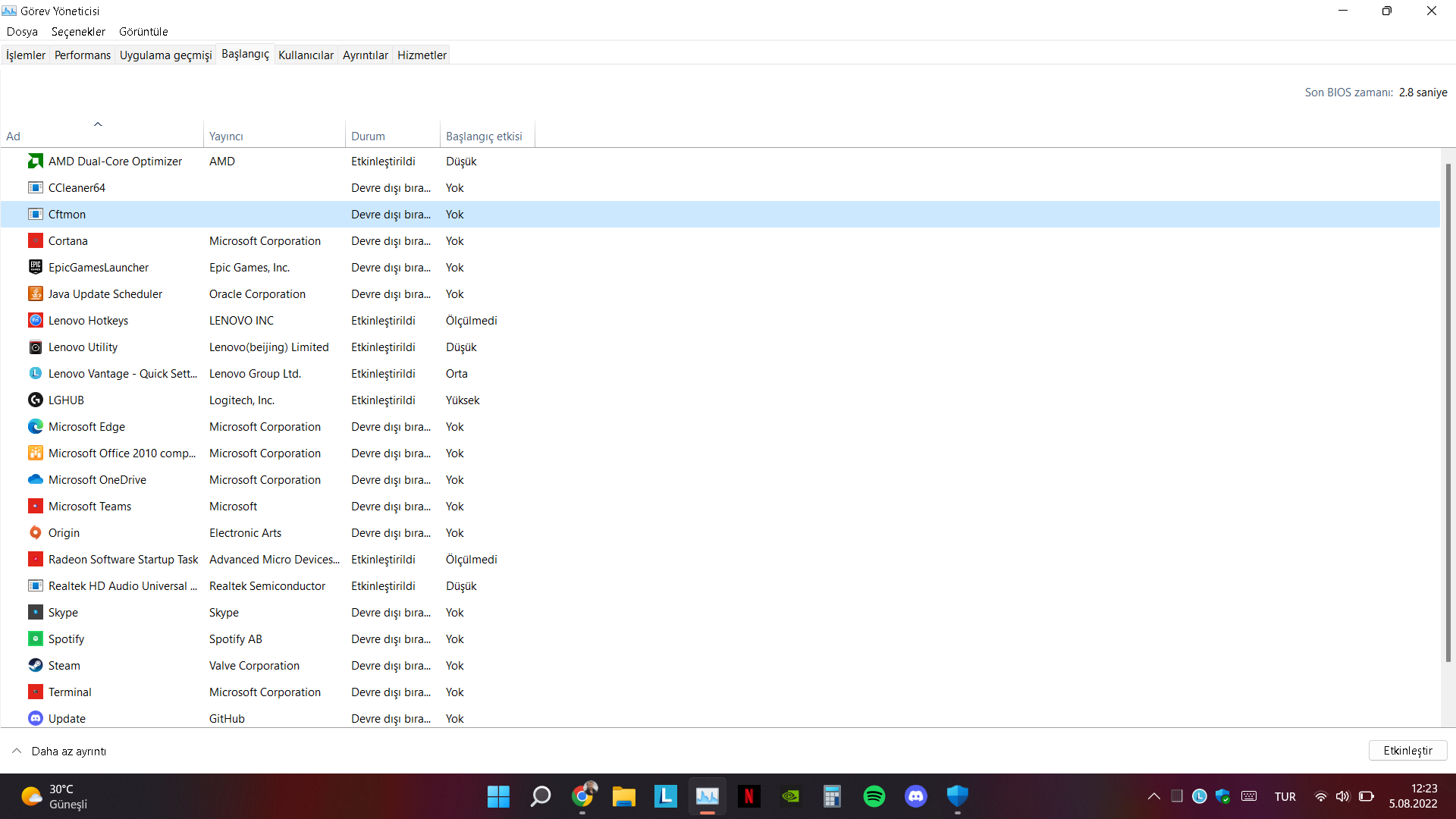Click Etkinleştirildi status for Lenovo Hotkeys
The width and height of the screenshot is (1456, 819).
click(x=383, y=320)
